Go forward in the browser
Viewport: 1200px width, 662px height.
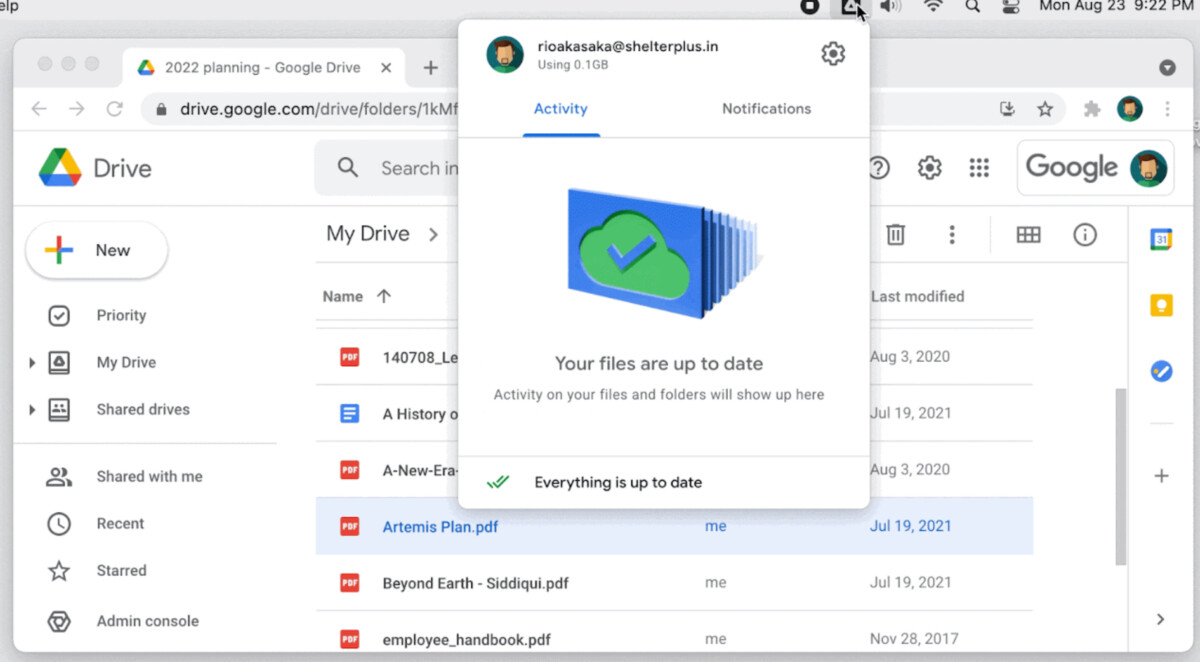(x=77, y=109)
